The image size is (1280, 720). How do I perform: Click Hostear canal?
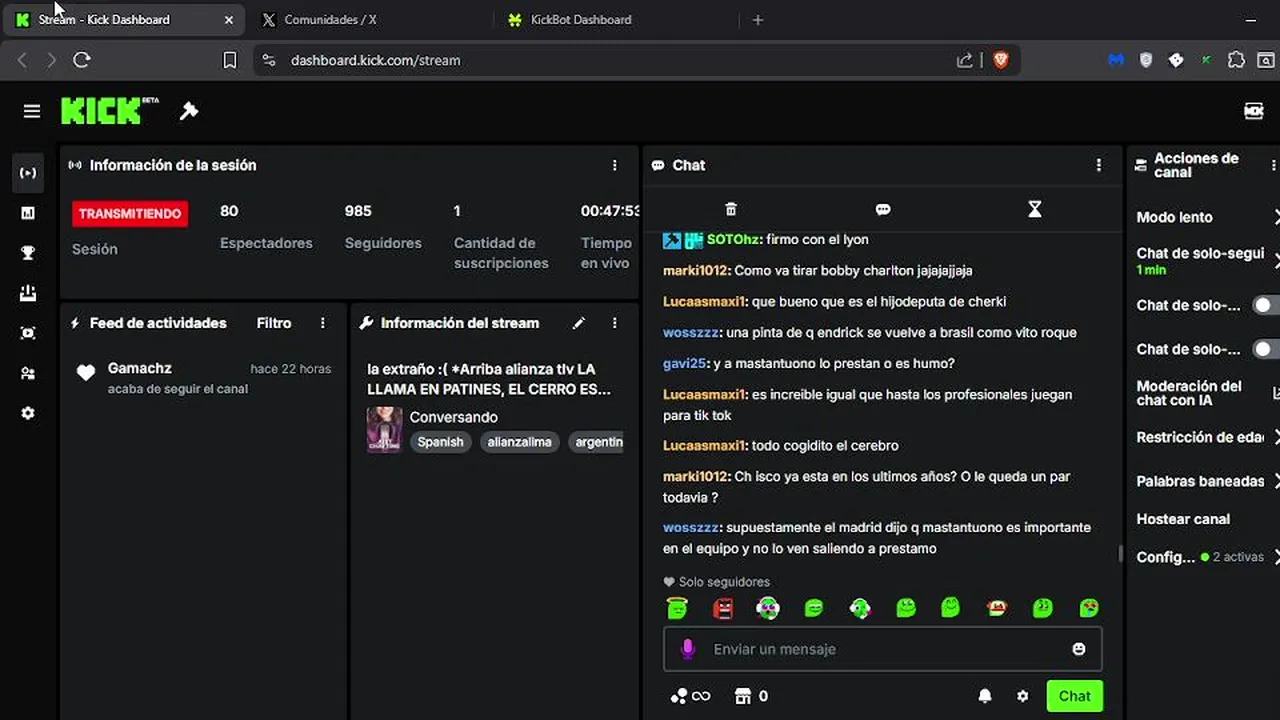pos(1183,519)
